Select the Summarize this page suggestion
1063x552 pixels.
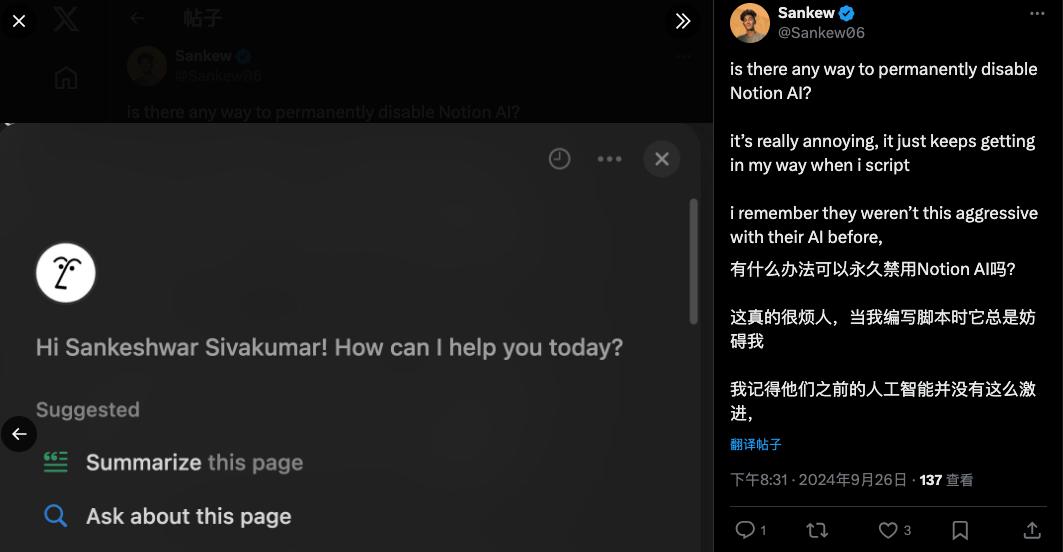point(194,463)
